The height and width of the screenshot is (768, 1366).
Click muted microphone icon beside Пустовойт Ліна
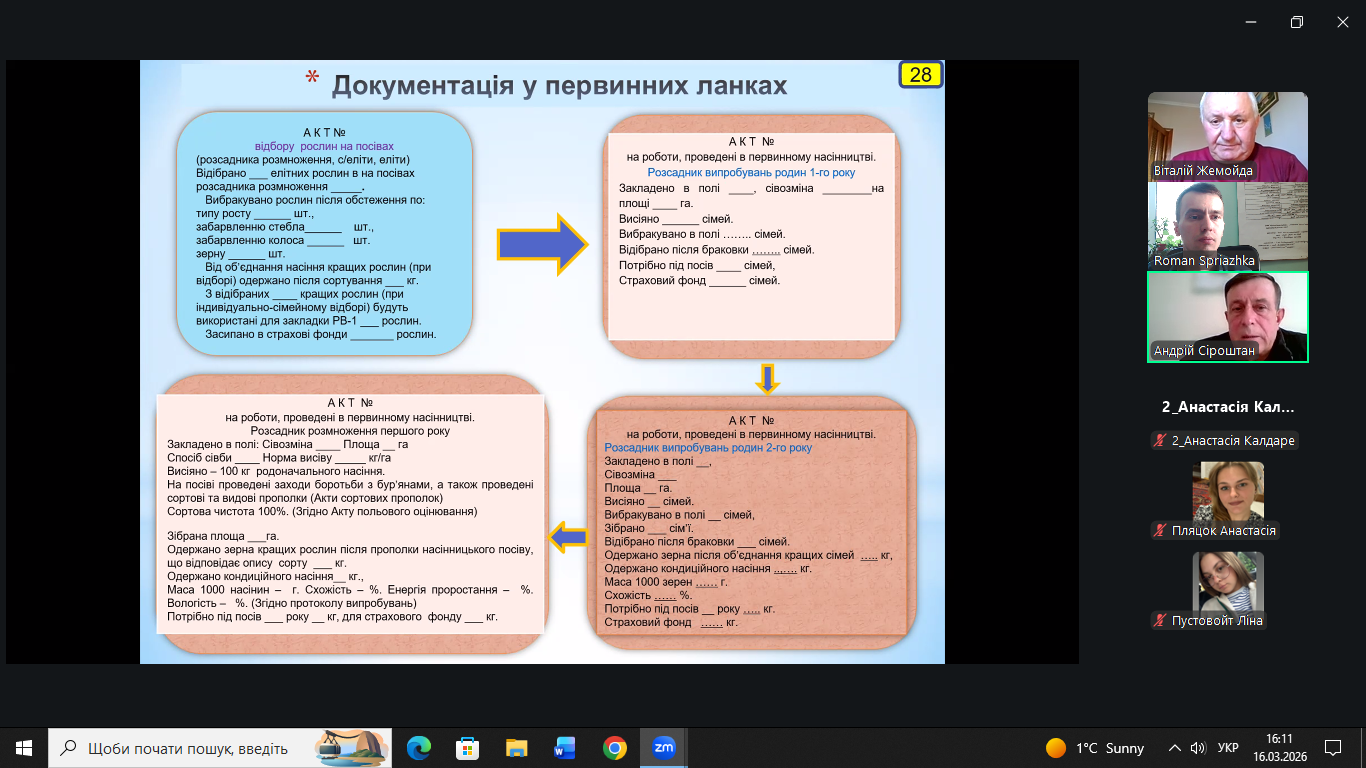(x=1160, y=621)
